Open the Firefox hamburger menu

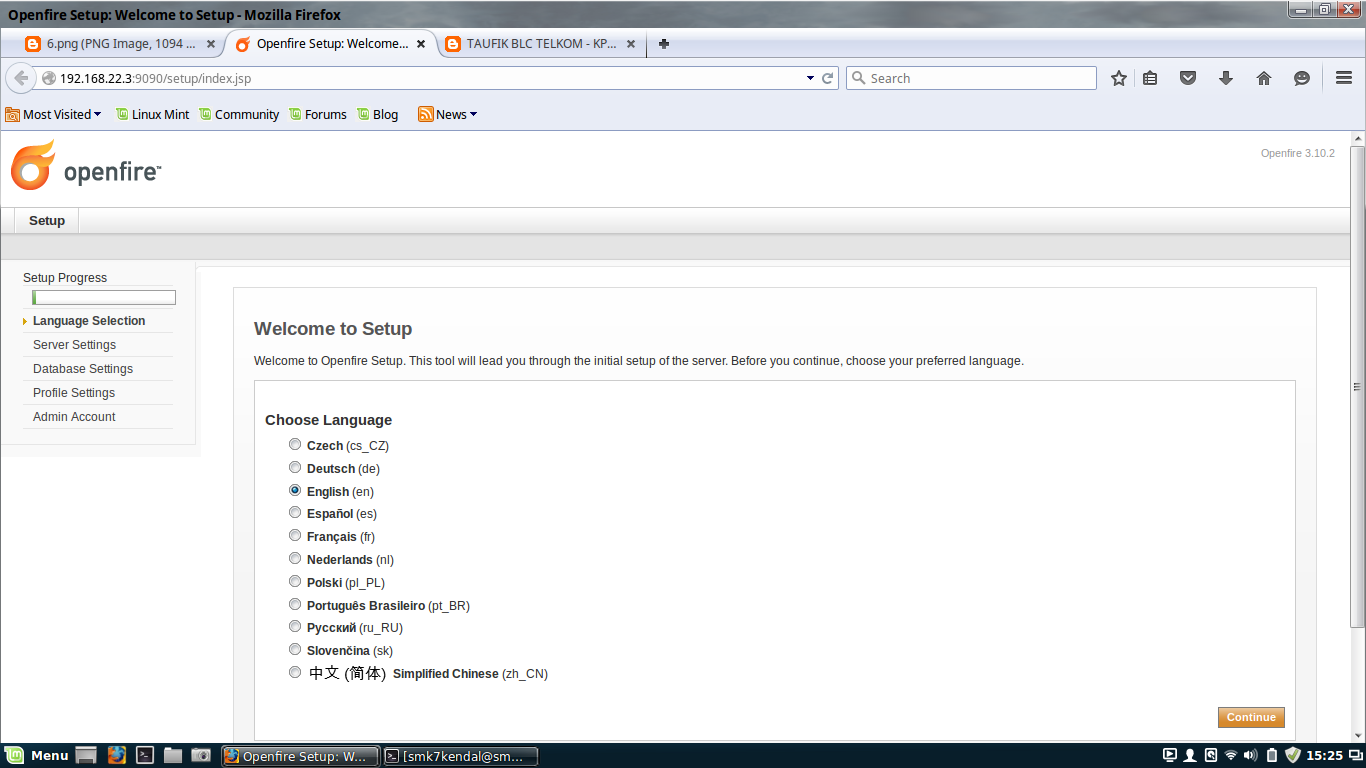[x=1344, y=78]
